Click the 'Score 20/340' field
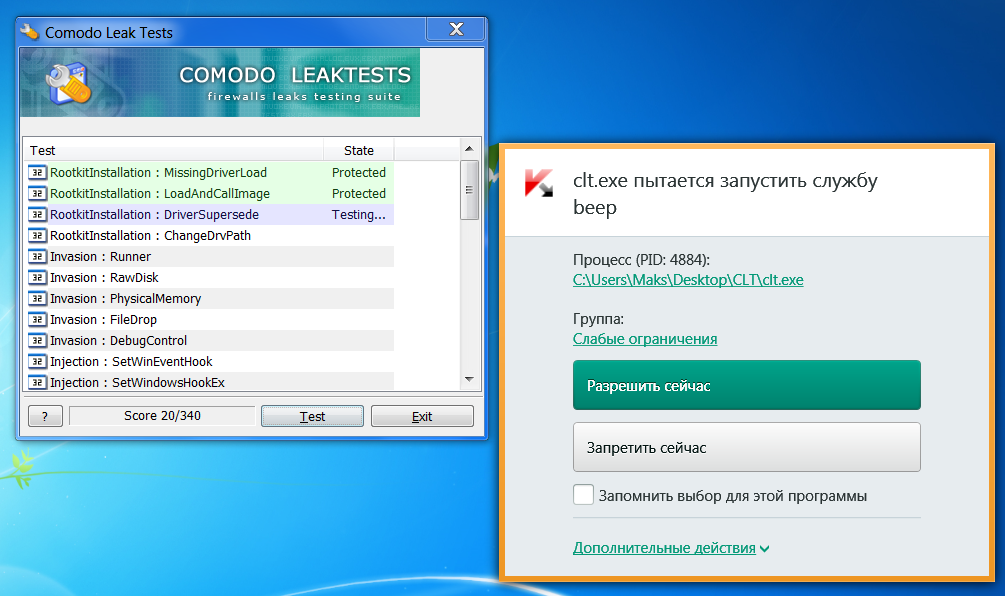The width and height of the screenshot is (1005, 596). 162,416
